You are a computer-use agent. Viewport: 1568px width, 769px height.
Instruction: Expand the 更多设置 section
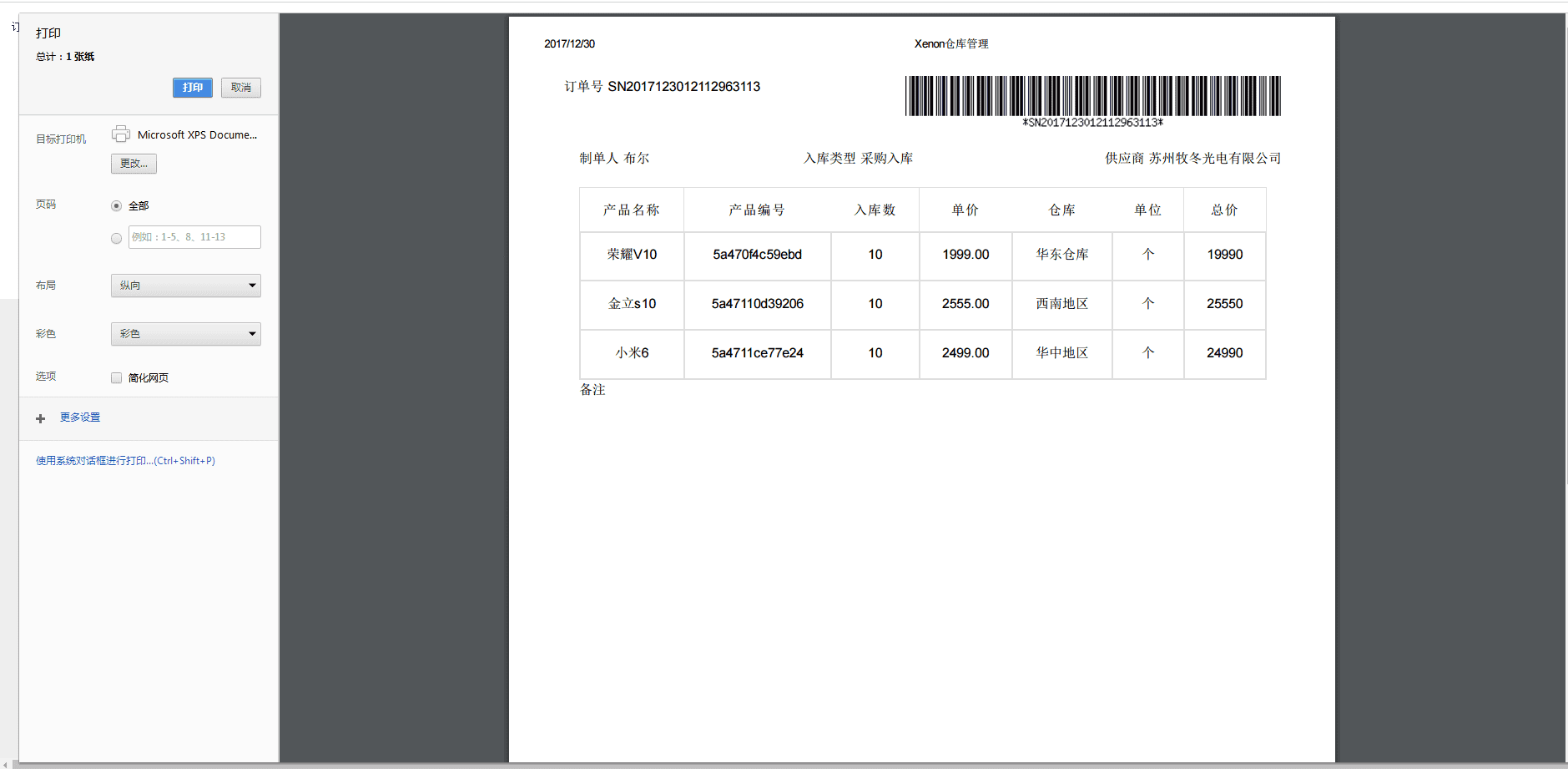coord(79,417)
